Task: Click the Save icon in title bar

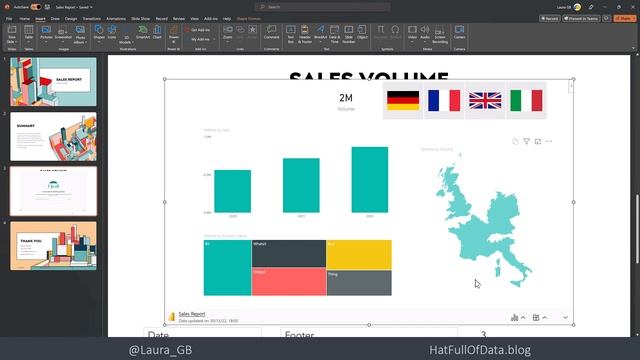Action: click(x=47, y=7)
